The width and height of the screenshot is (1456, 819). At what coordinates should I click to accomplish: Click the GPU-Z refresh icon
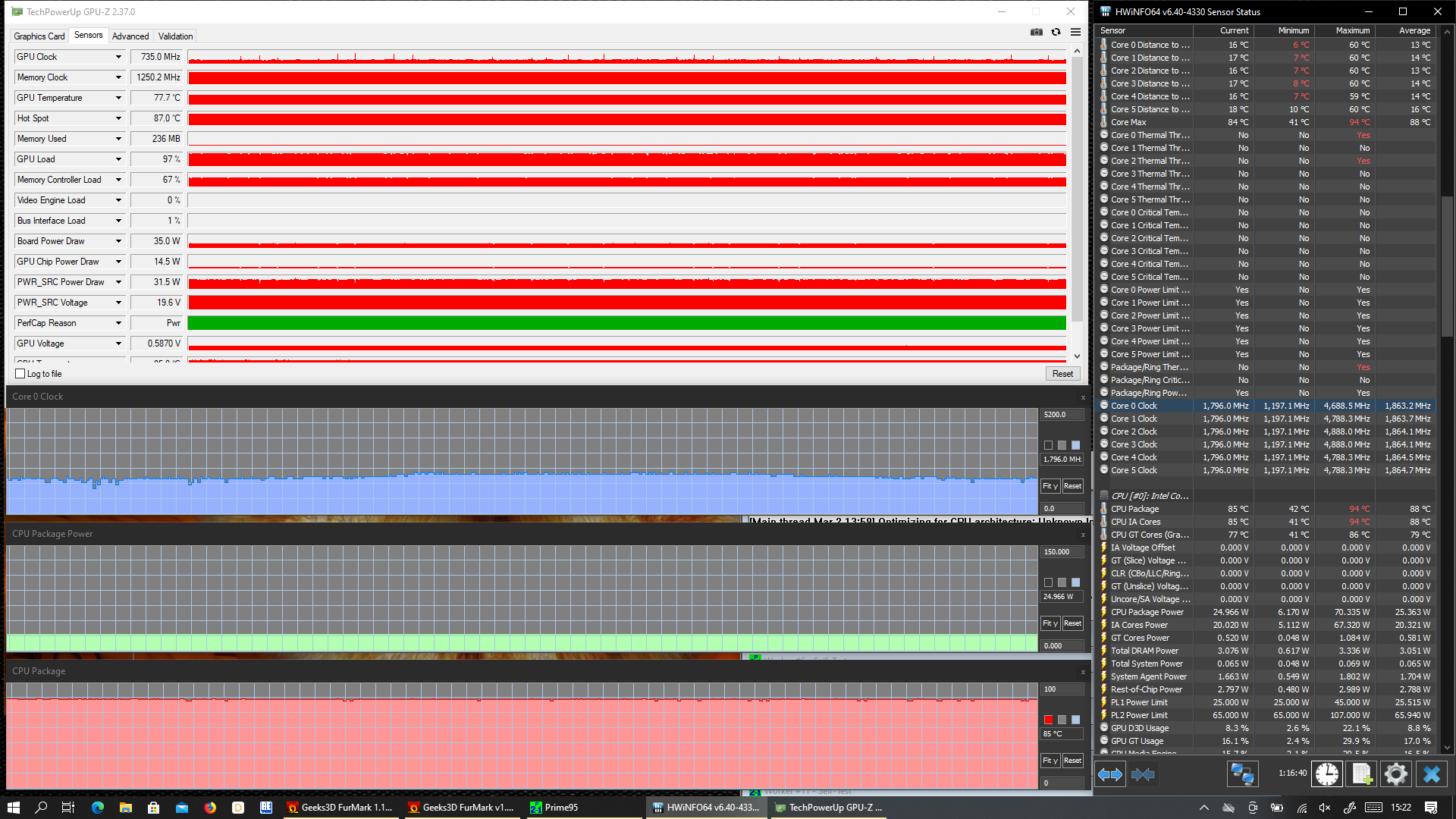[x=1056, y=32]
